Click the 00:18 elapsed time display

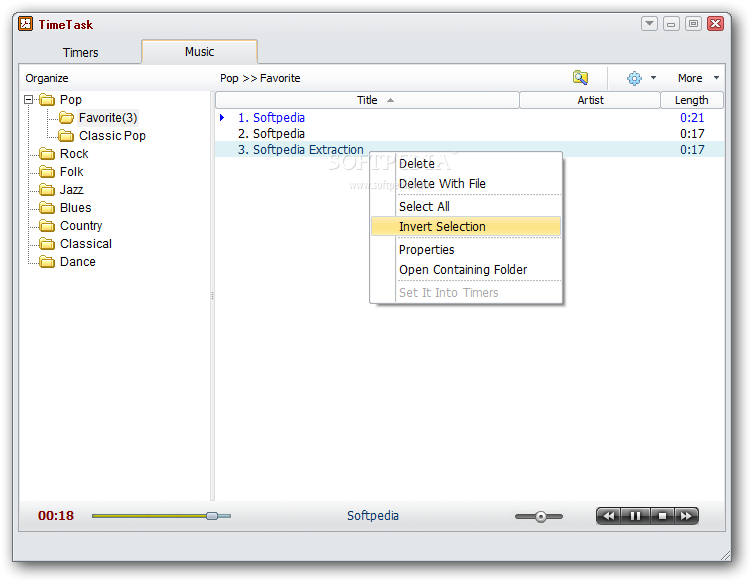click(56, 516)
